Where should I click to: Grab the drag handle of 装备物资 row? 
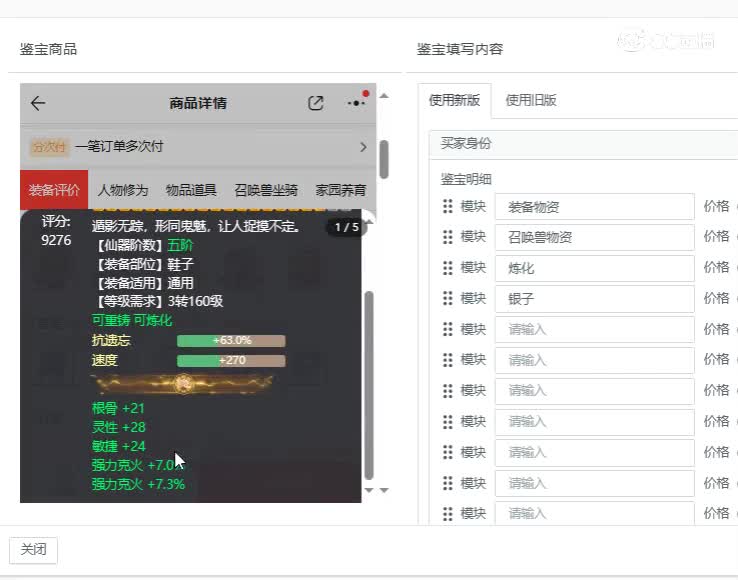(x=448, y=206)
